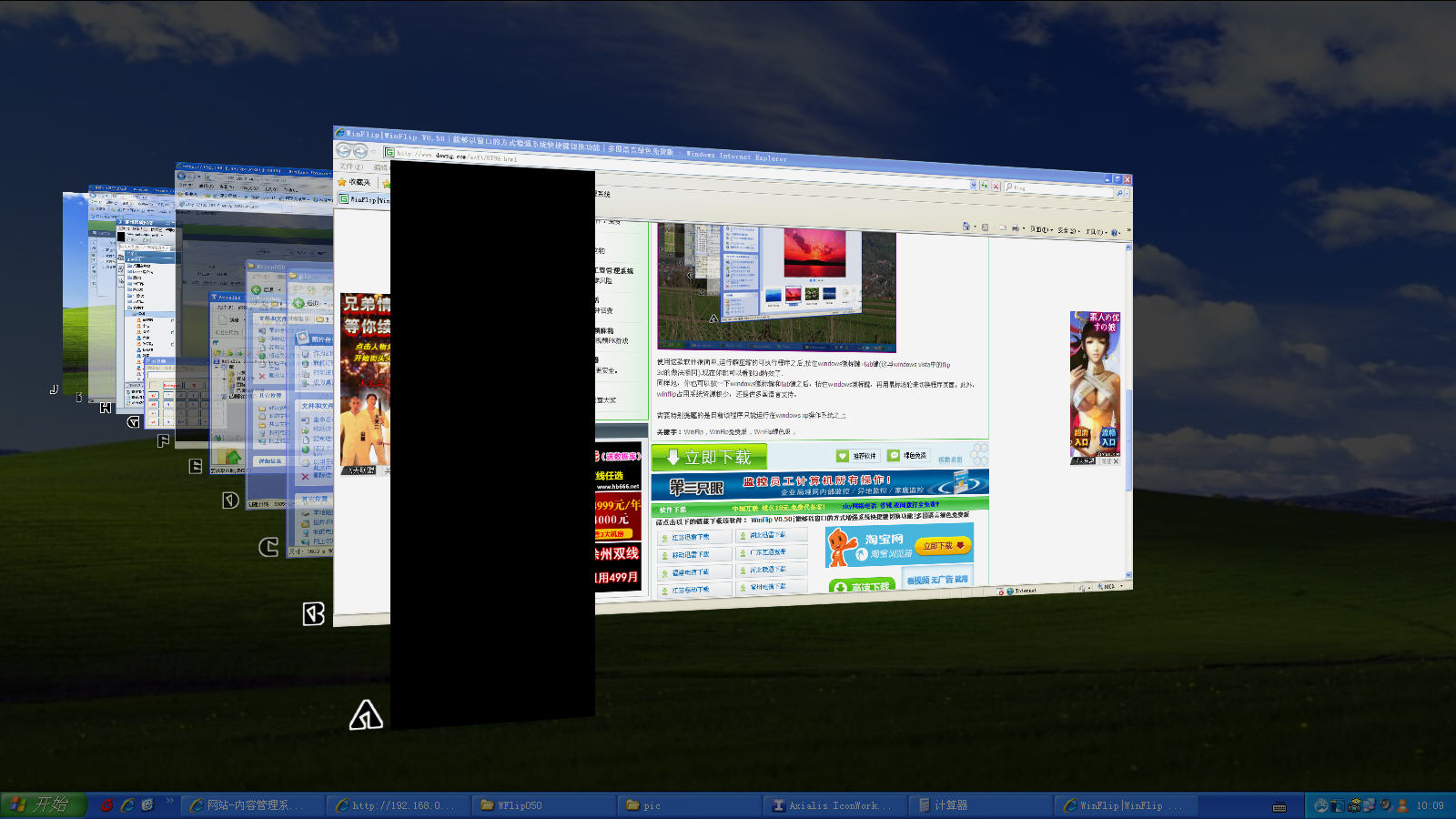Viewport: 1456px width, 819px height.
Task: Click the WinFlip screenshot image on page
Action: tap(776, 287)
